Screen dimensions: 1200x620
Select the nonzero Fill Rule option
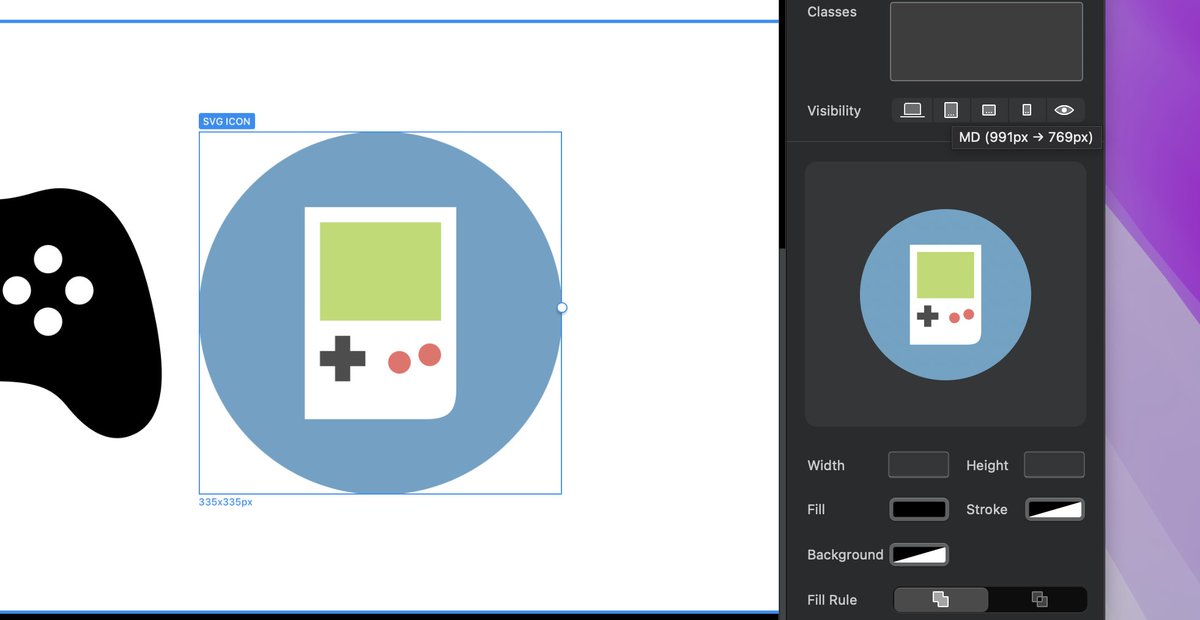click(940, 600)
